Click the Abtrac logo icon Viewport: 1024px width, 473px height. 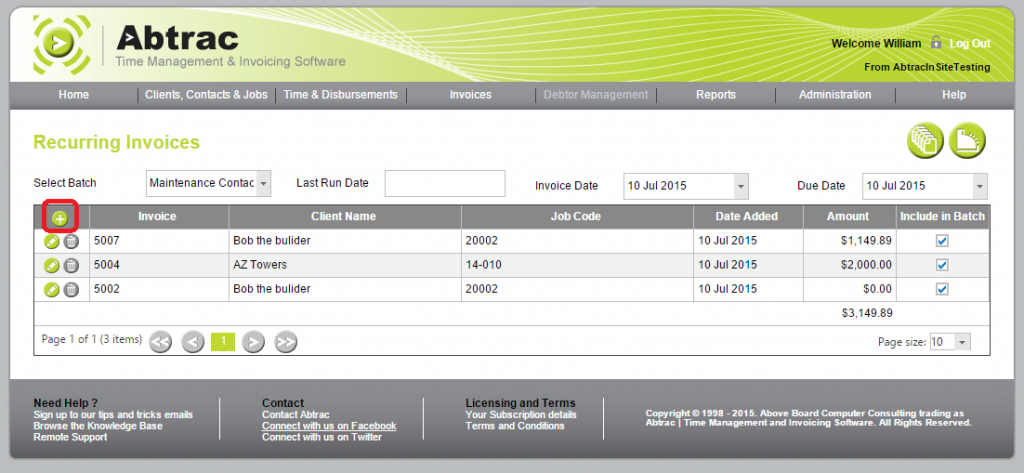click(x=61, y=44)
